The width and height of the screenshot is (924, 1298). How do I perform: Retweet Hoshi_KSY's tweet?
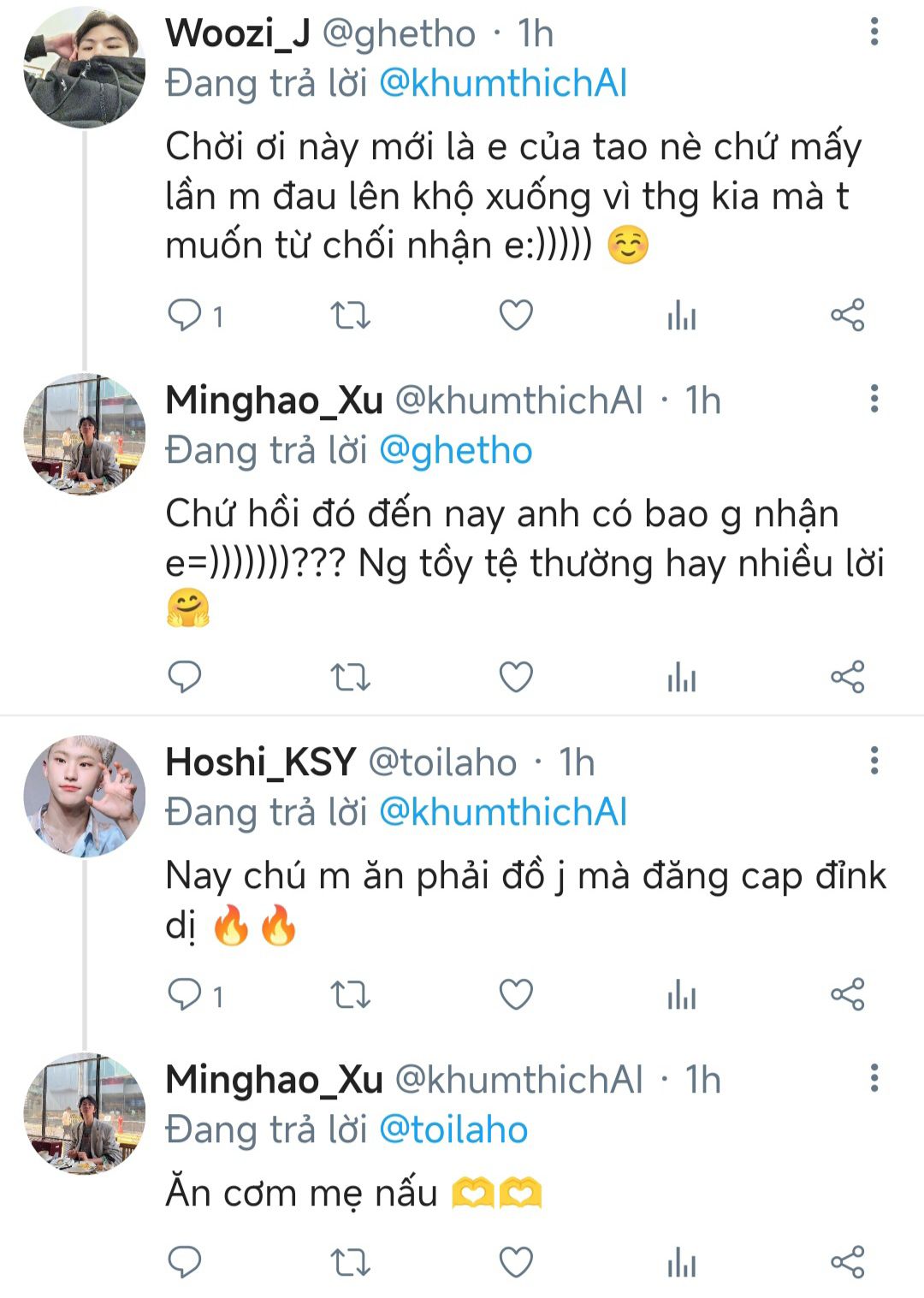(x=350, y=995)
